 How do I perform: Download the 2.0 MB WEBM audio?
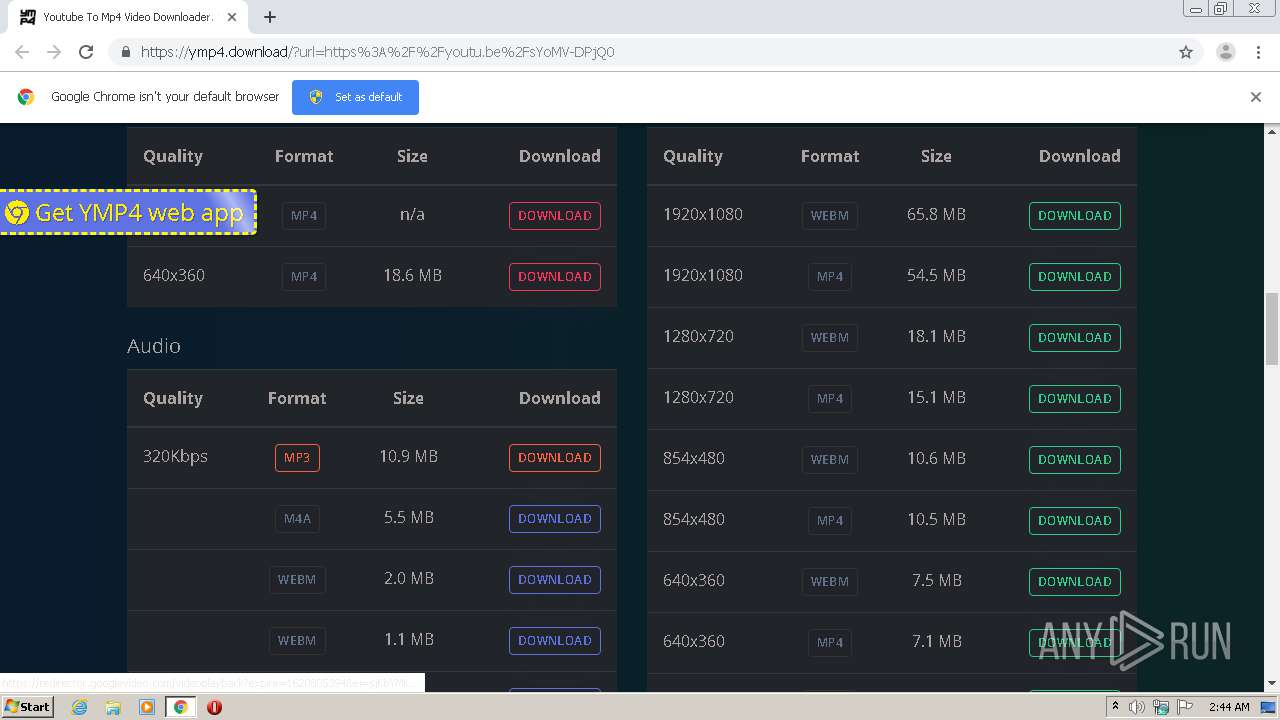pyautogui.click(x=555, y=580)
